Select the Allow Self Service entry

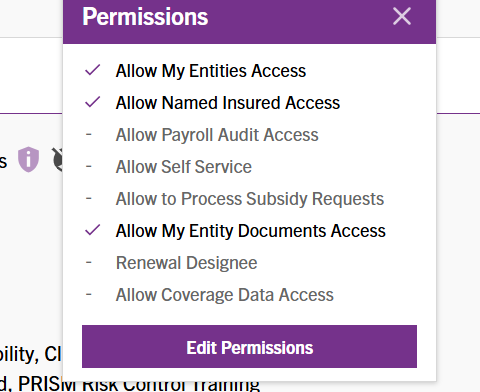[x=184, y=167]
